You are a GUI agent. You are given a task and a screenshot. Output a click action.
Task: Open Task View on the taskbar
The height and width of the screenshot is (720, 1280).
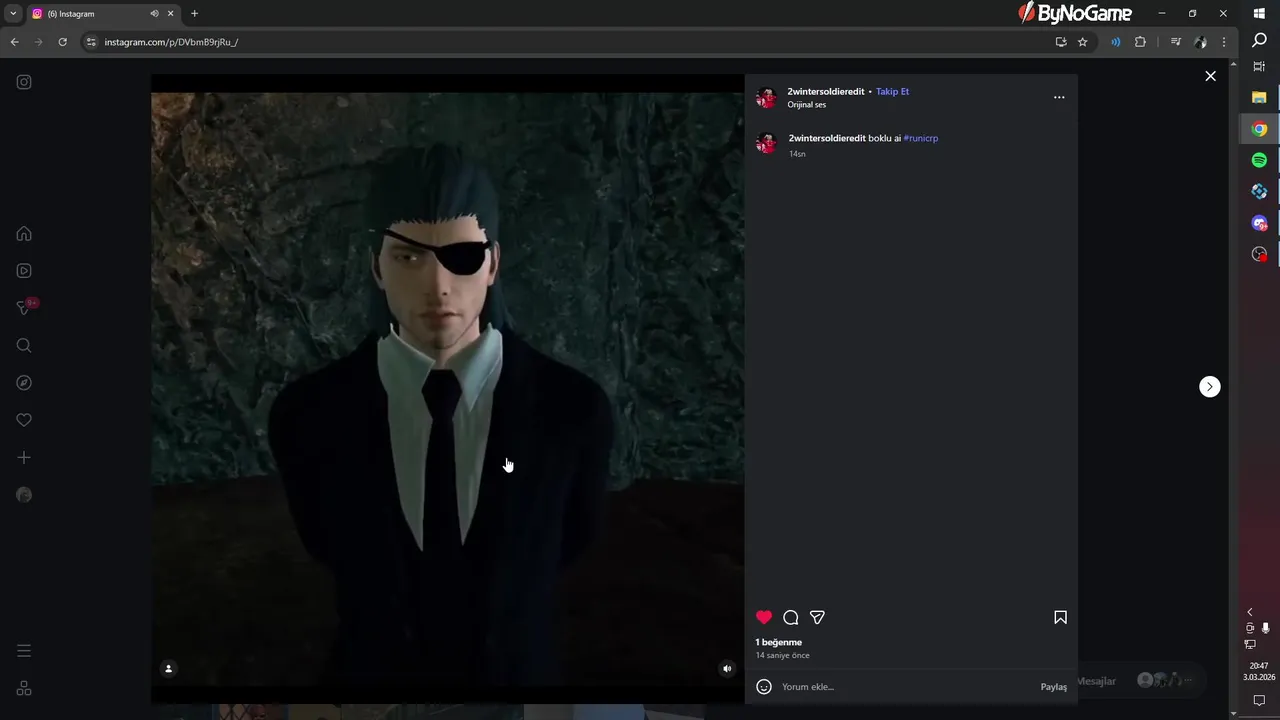click(1259, 66)
